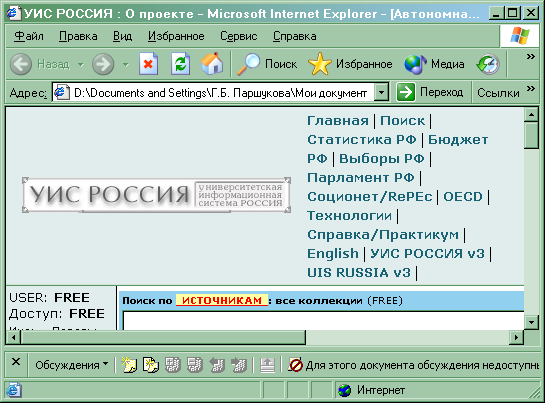Open the Парламент РФ link
The width and height of the screenshot is (545, 403).
(x=361, y=178)
